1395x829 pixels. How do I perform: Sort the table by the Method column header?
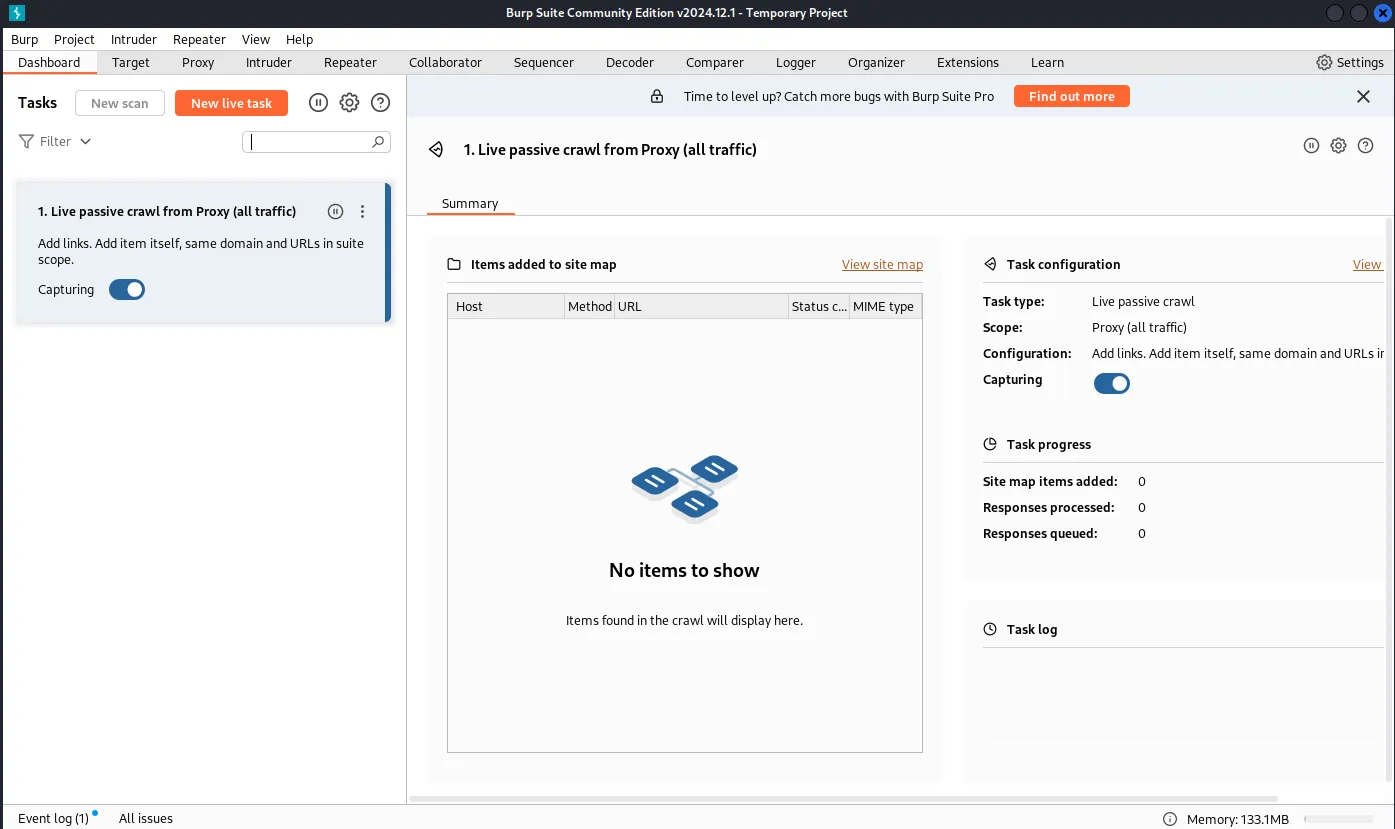click(x=589, y=307)
